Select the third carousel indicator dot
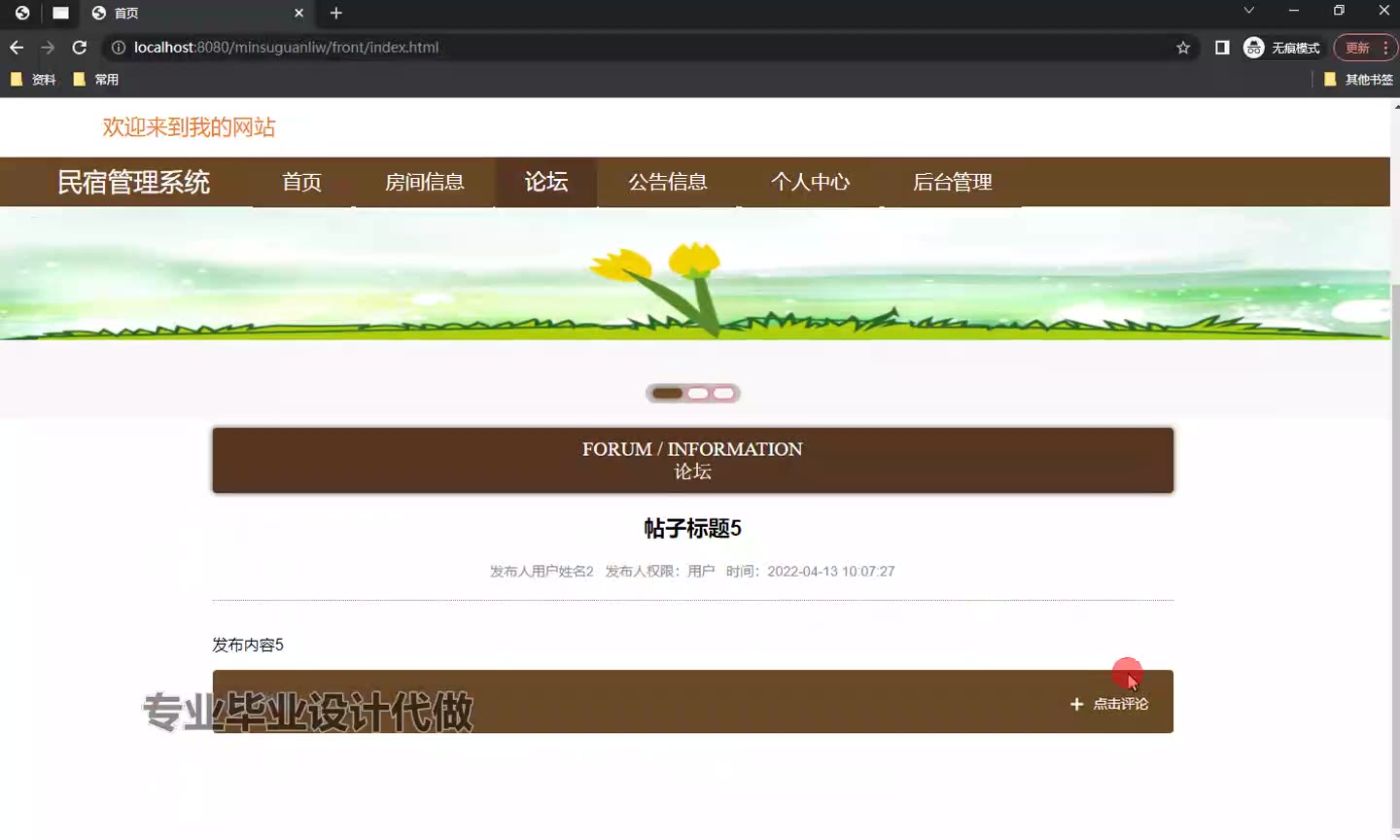The height and width of the screenshot is (840, 1400). 723,394
